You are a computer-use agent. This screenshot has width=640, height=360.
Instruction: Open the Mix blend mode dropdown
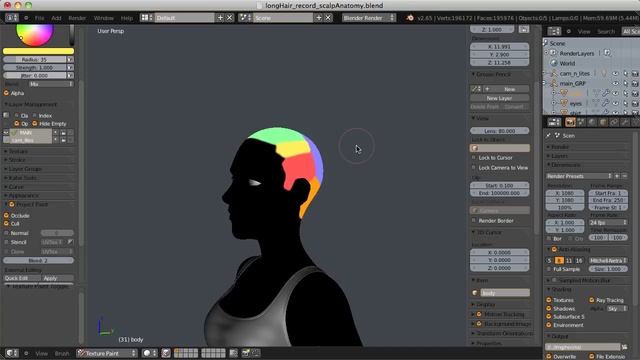51,84
